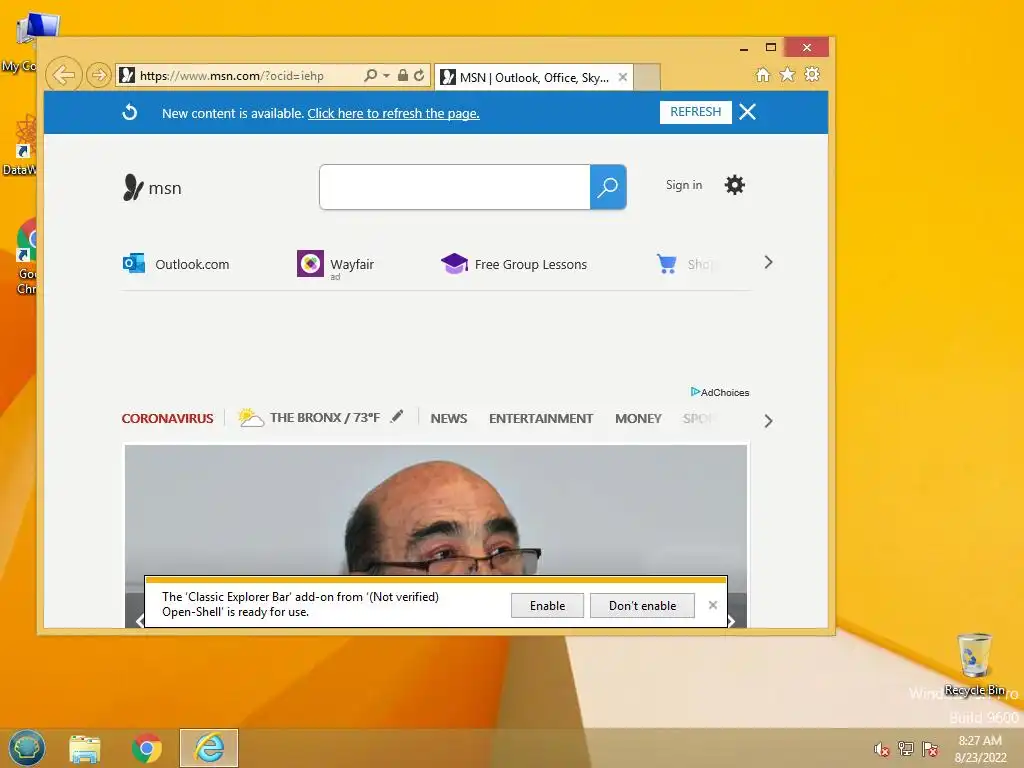Launch Google Chrome from the taskbar
This screenshot has height=768, width=1024.
coord(146,748)
